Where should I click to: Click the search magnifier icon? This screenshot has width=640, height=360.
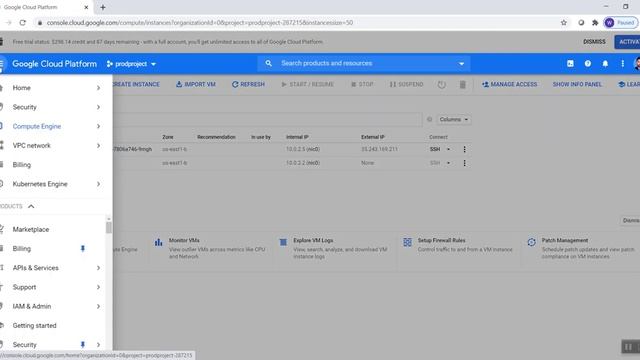(x=268, y=63)
